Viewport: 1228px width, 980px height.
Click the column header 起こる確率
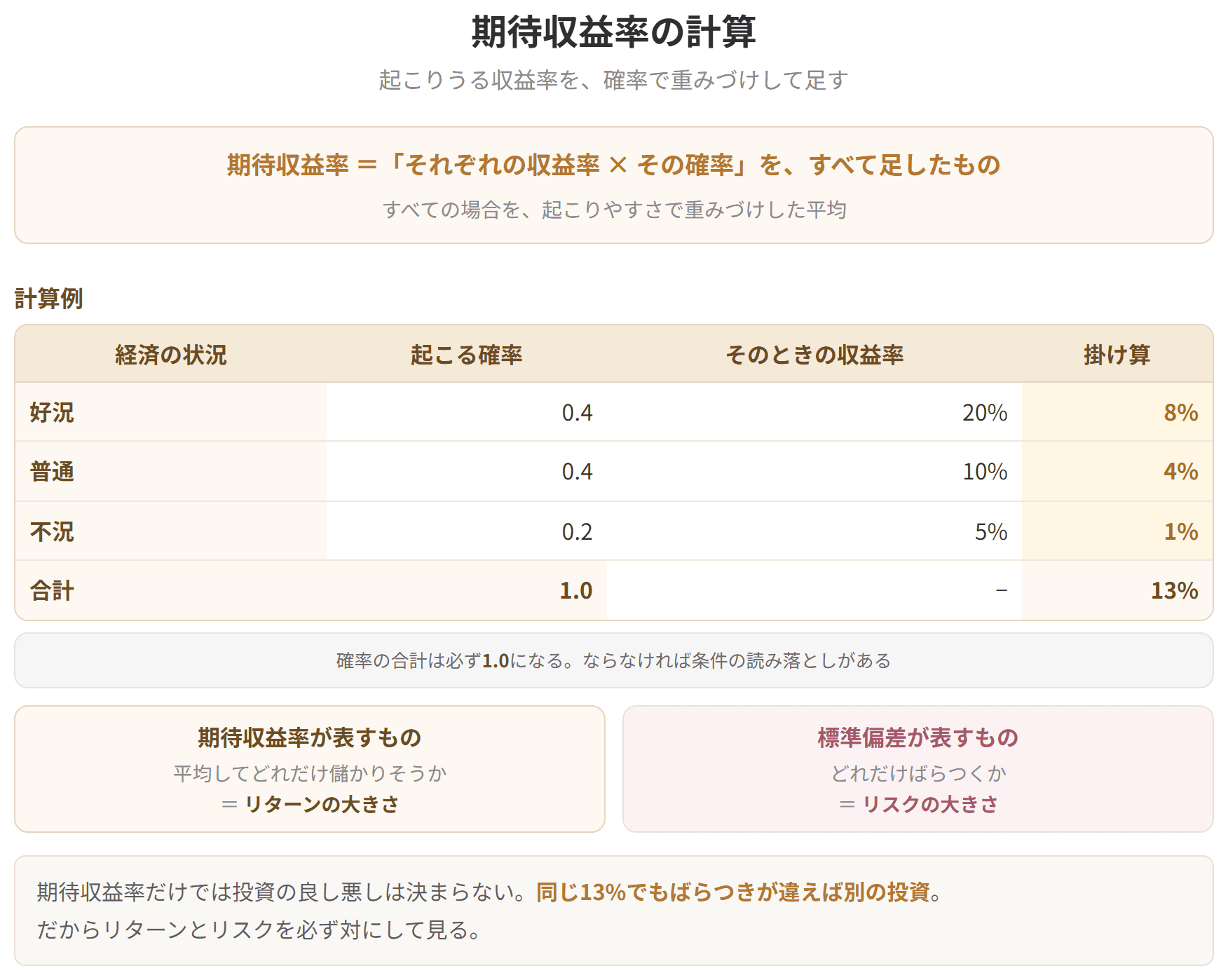(466, 355)
